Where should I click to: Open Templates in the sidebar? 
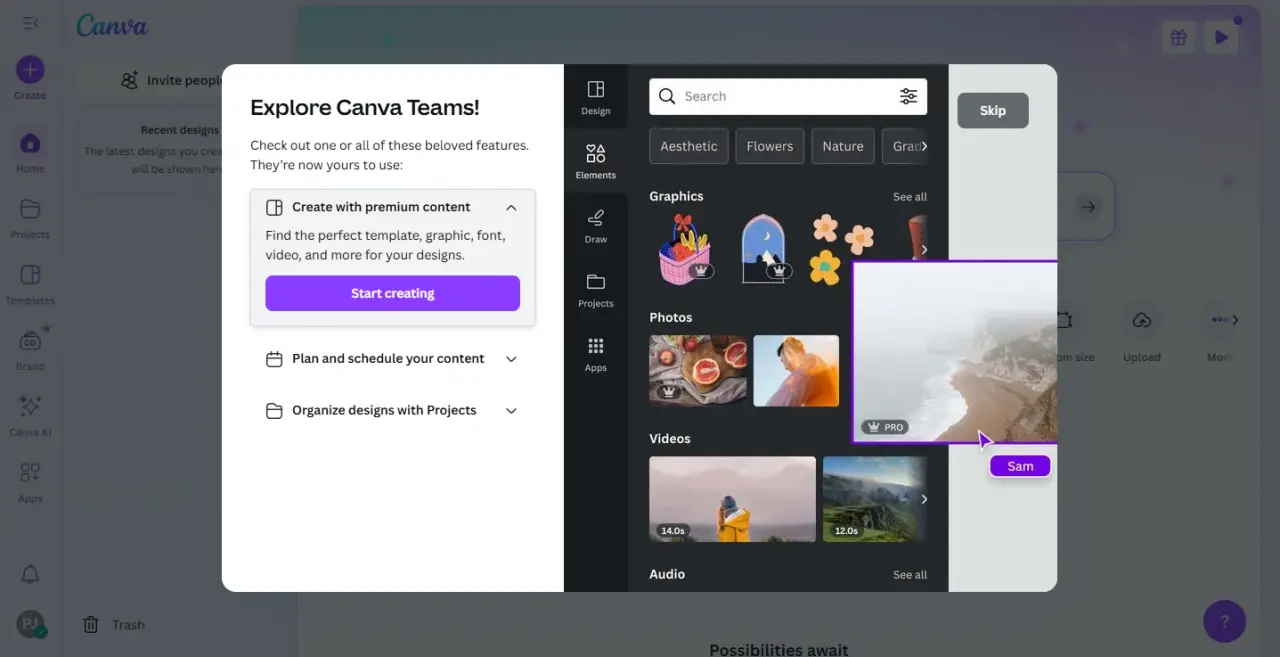[x=30, y=284]
